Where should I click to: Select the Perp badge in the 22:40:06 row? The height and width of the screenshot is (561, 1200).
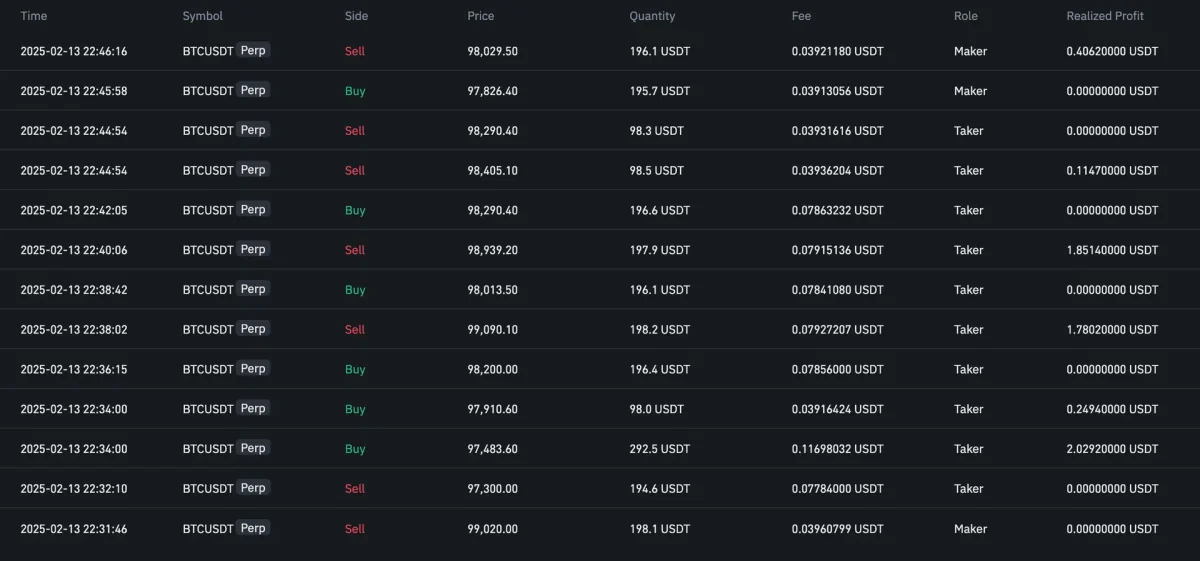253,249
